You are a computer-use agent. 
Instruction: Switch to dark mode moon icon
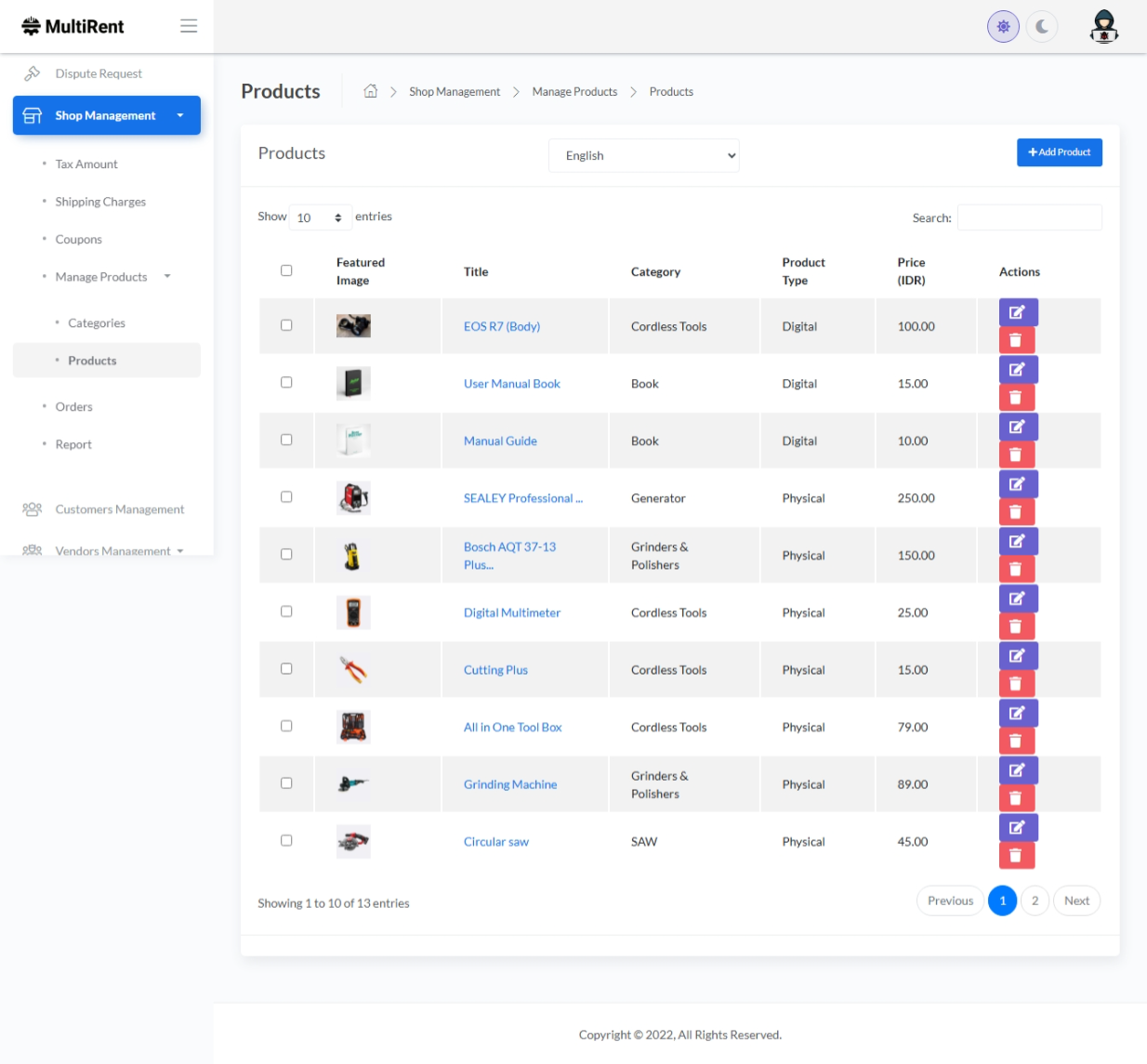tap(1042, 27)
